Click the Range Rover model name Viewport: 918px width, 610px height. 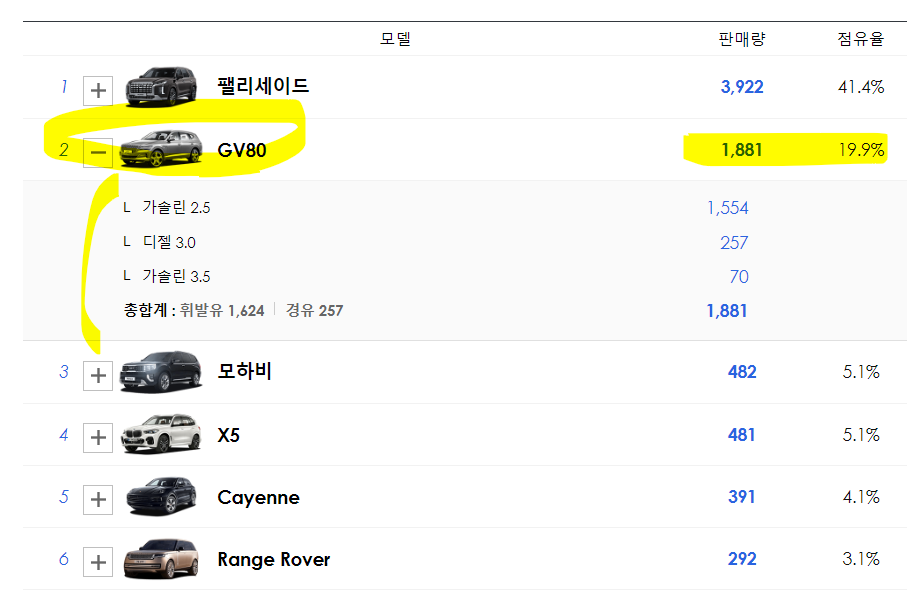[273, 560]
